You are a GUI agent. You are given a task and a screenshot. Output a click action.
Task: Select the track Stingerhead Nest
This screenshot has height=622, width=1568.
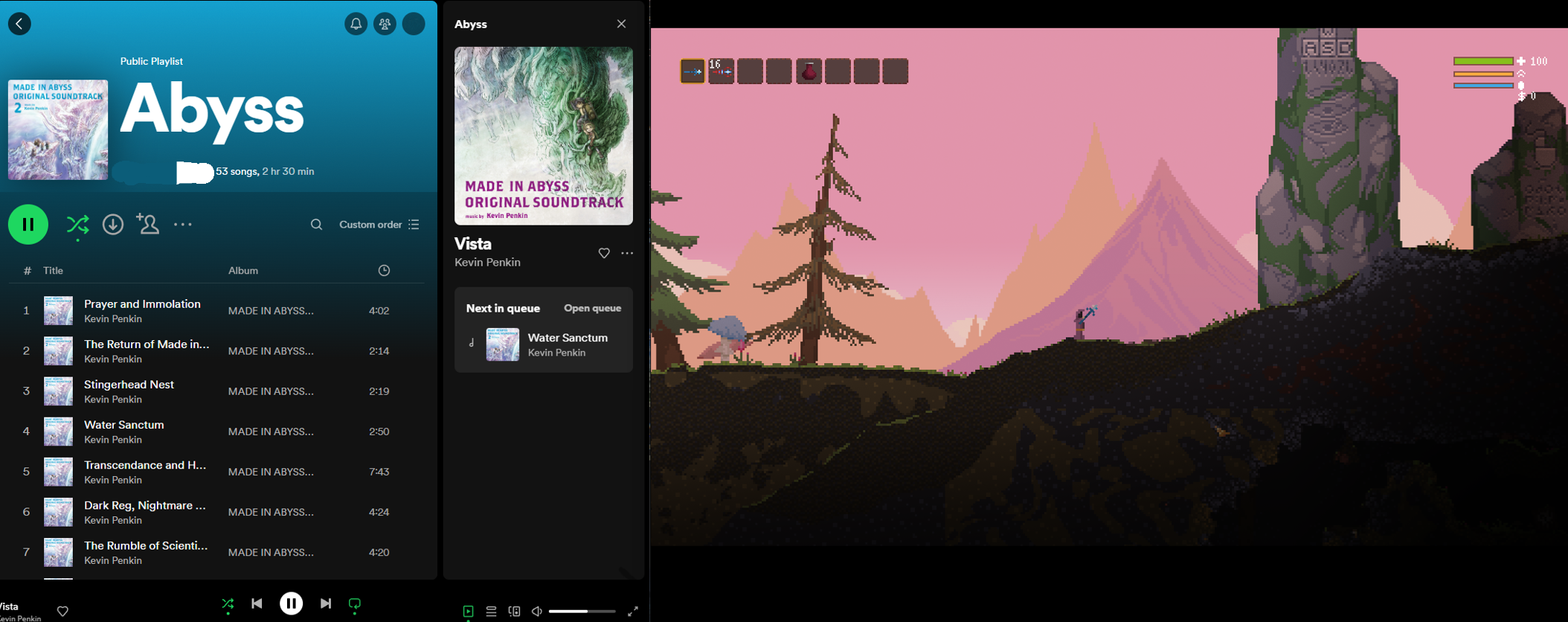[129, 384]
